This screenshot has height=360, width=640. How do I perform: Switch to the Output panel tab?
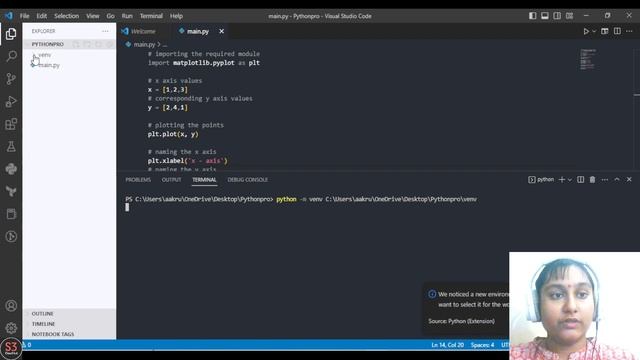[x=171, y=180]
